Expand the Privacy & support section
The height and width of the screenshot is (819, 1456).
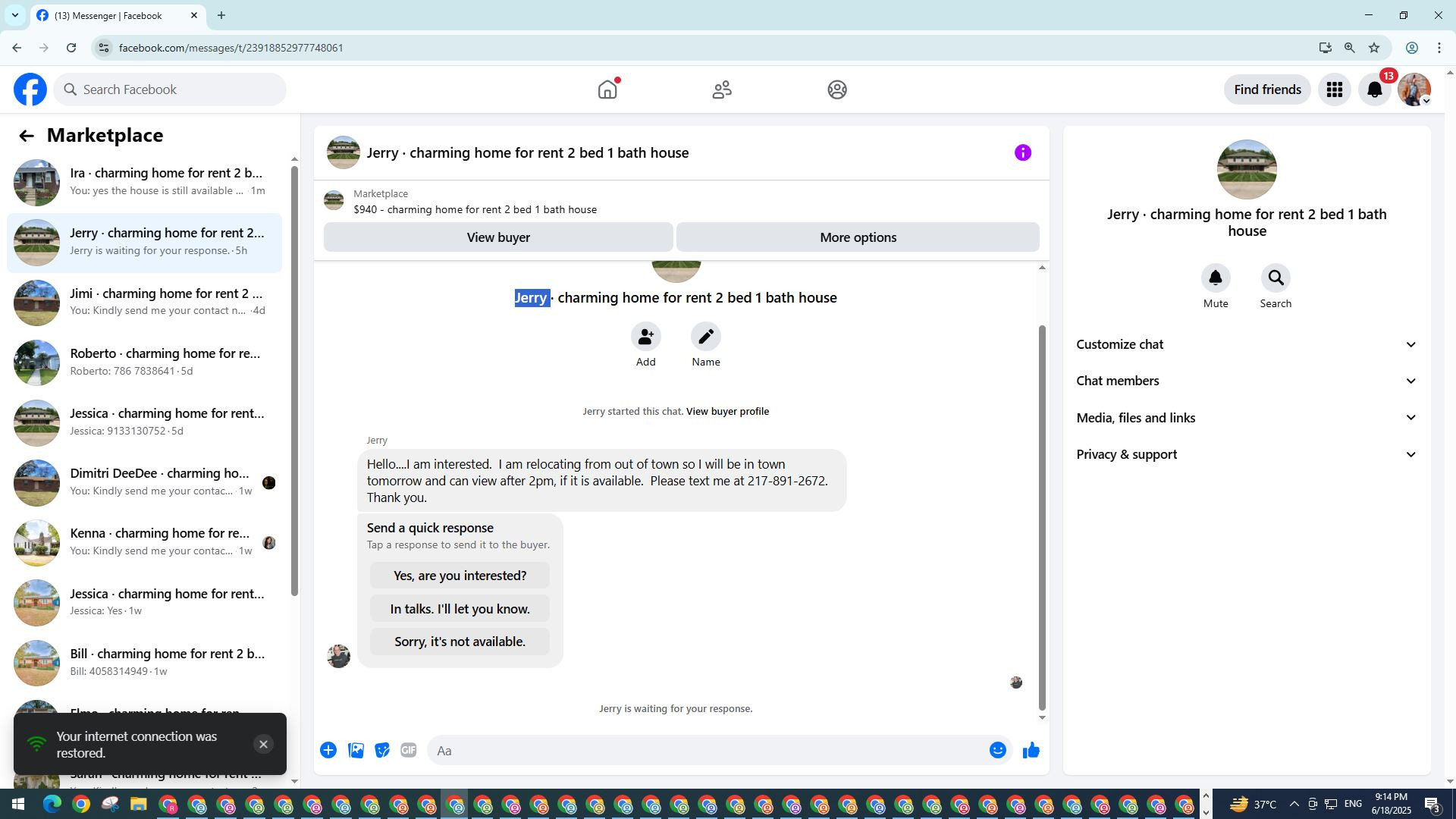[x=1247, y=454]
